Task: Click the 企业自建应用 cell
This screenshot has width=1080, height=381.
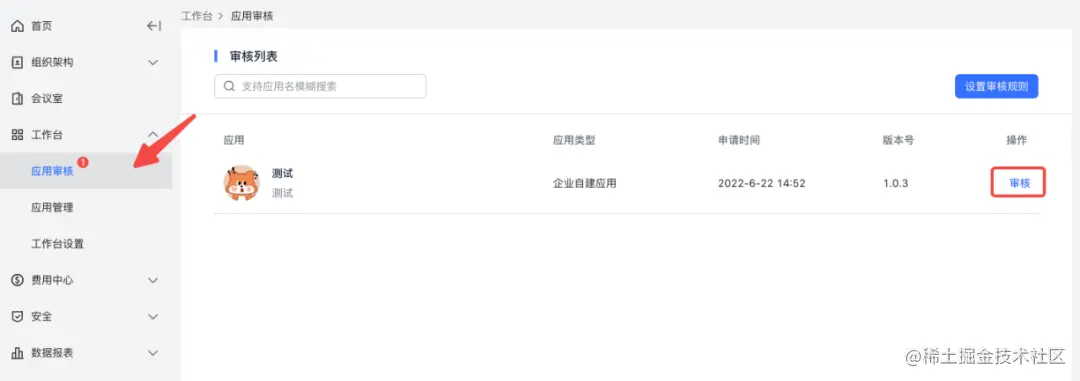Action: tap(584, 183)
